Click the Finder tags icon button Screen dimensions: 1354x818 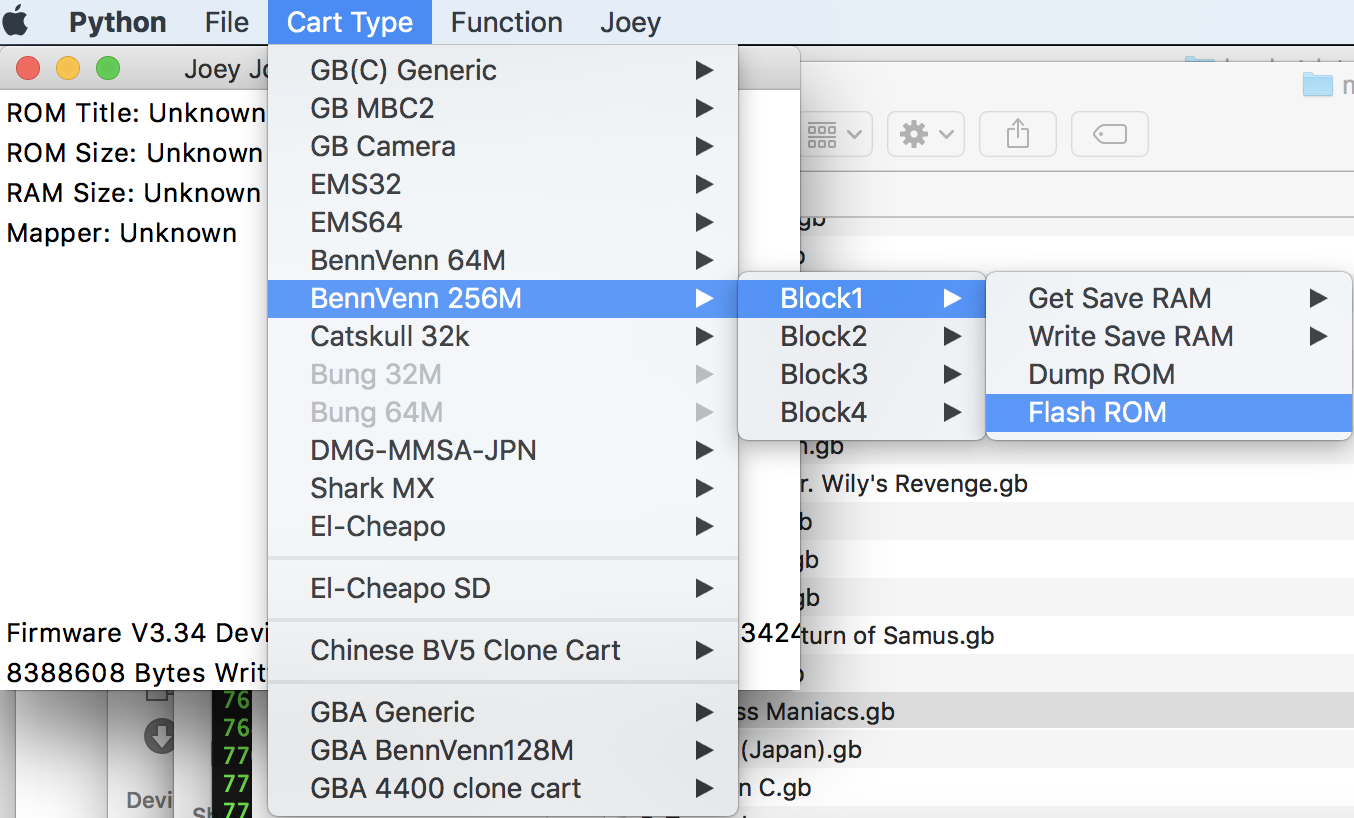pos(1109,134)
